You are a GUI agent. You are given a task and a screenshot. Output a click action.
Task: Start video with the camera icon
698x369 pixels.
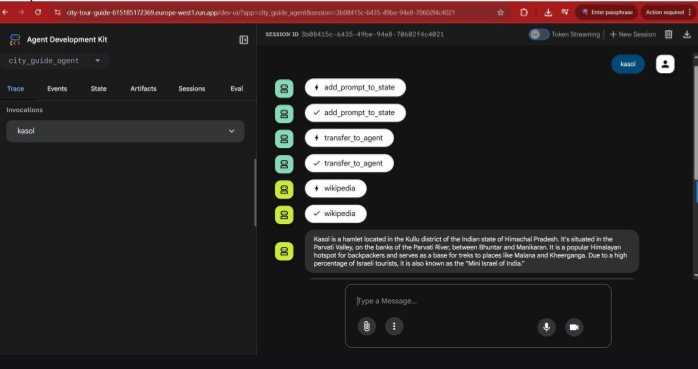[x=574, y=327]
